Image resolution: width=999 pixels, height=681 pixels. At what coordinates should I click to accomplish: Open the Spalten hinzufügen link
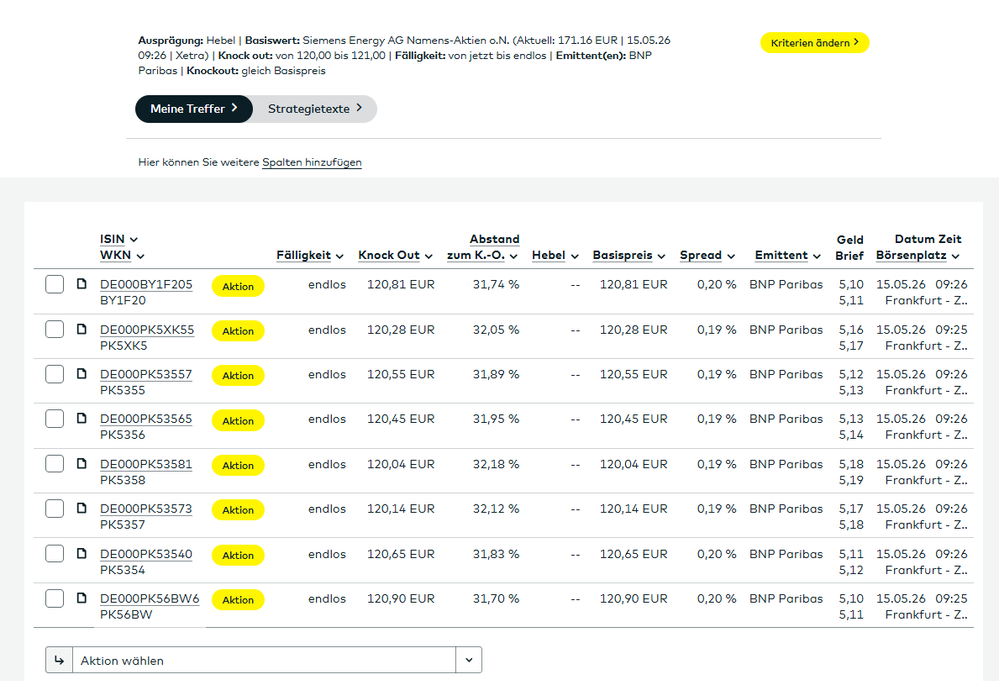tap(312, 162)
